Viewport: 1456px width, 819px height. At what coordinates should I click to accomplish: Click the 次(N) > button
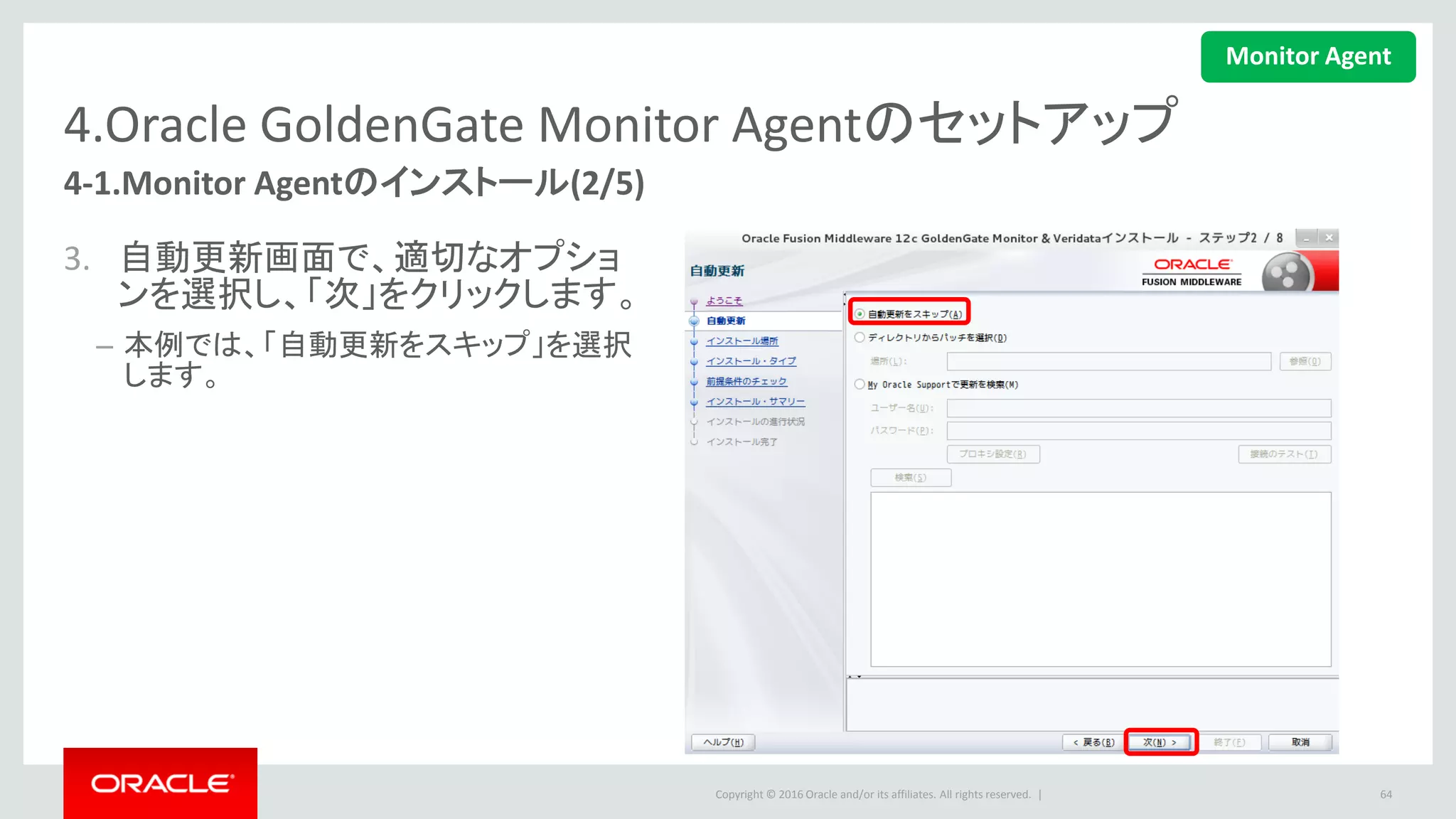(1160, 742)
